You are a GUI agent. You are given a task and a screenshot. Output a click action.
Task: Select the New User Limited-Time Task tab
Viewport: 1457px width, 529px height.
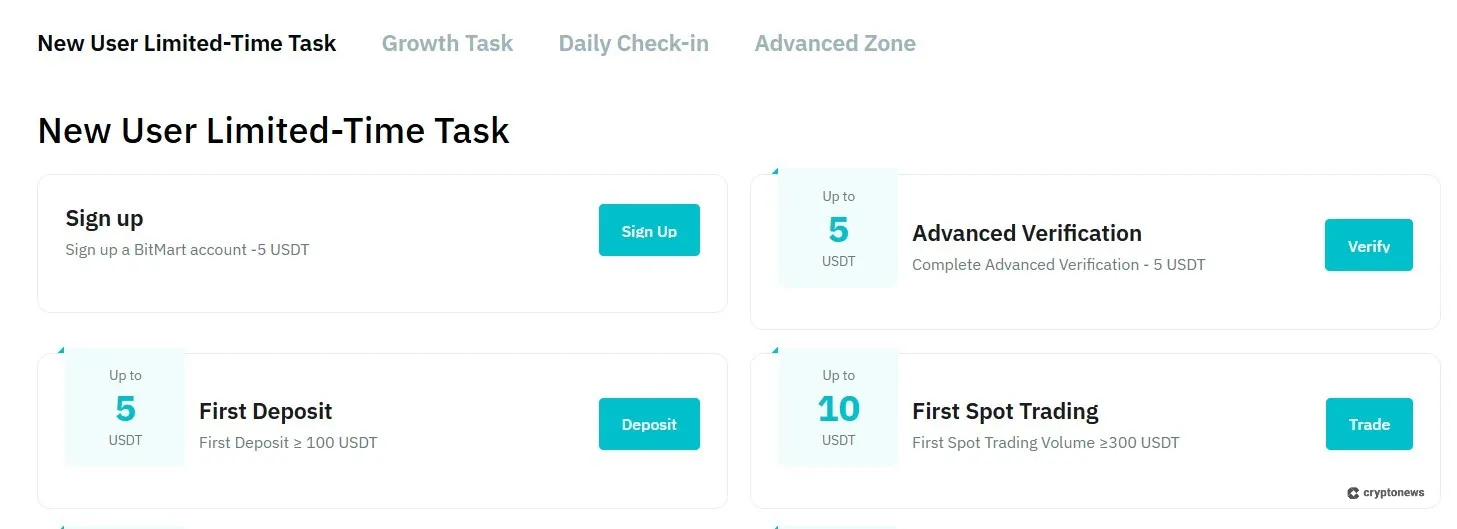tap(187, 44)
